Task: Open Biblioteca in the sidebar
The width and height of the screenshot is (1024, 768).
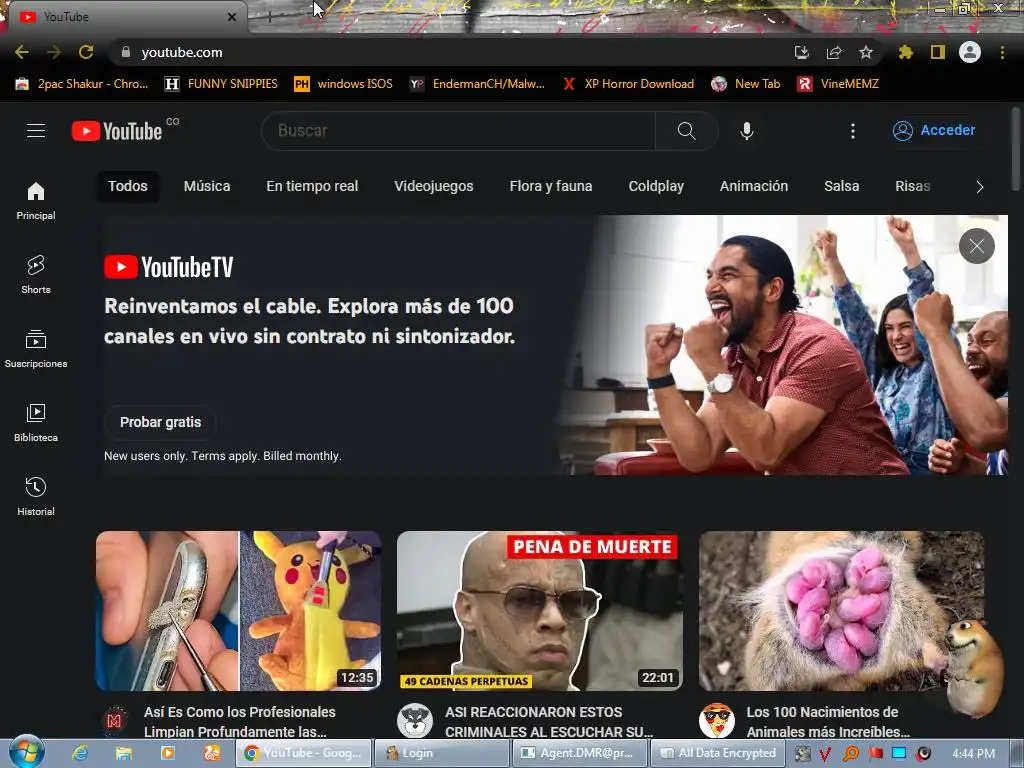Action: 36,423
